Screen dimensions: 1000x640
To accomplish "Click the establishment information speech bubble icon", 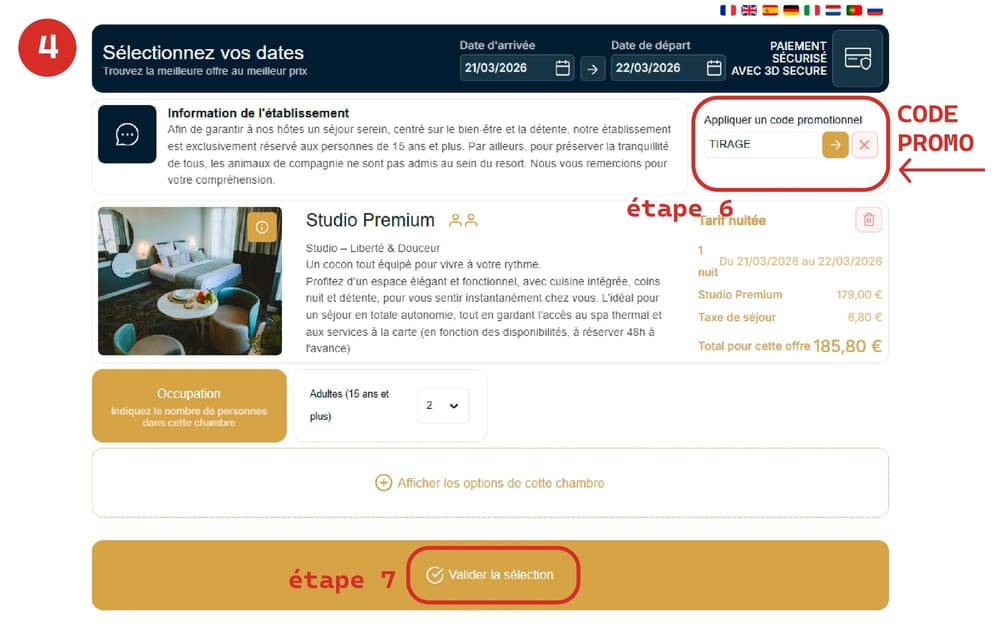I will [x=127, y=134].
